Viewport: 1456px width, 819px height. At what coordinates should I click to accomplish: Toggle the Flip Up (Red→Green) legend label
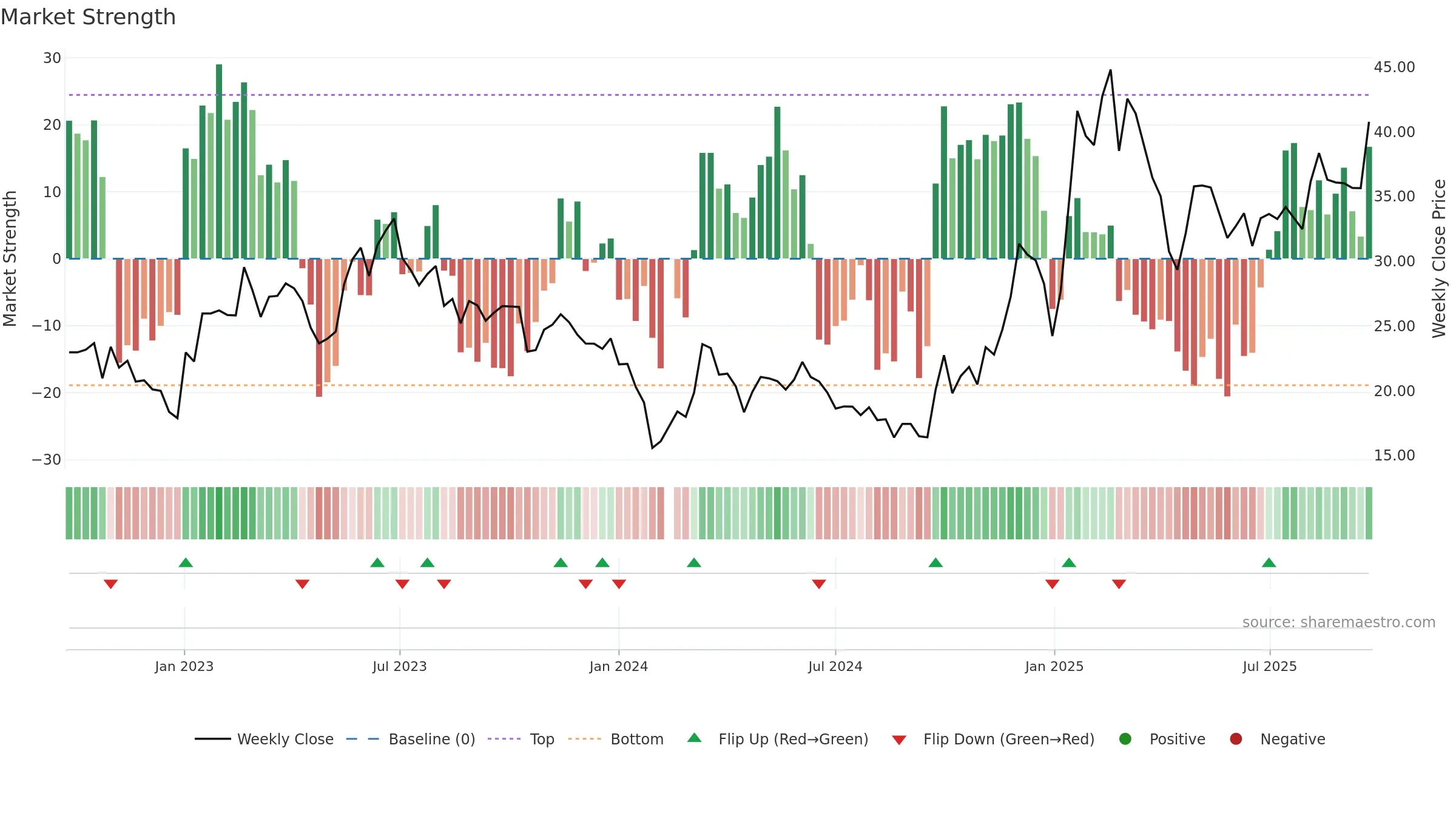coord(794,739)
